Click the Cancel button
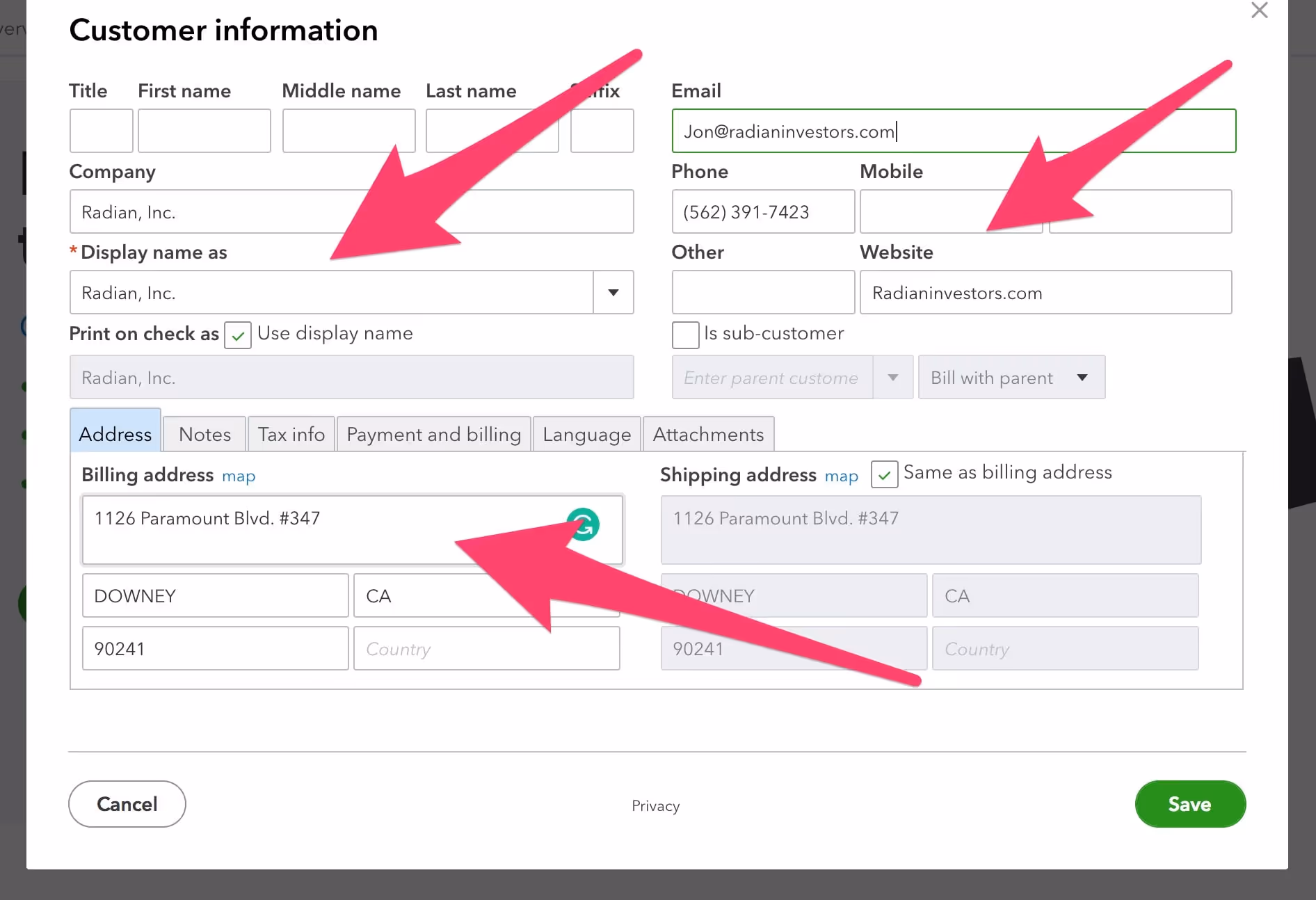 (127, 804)
